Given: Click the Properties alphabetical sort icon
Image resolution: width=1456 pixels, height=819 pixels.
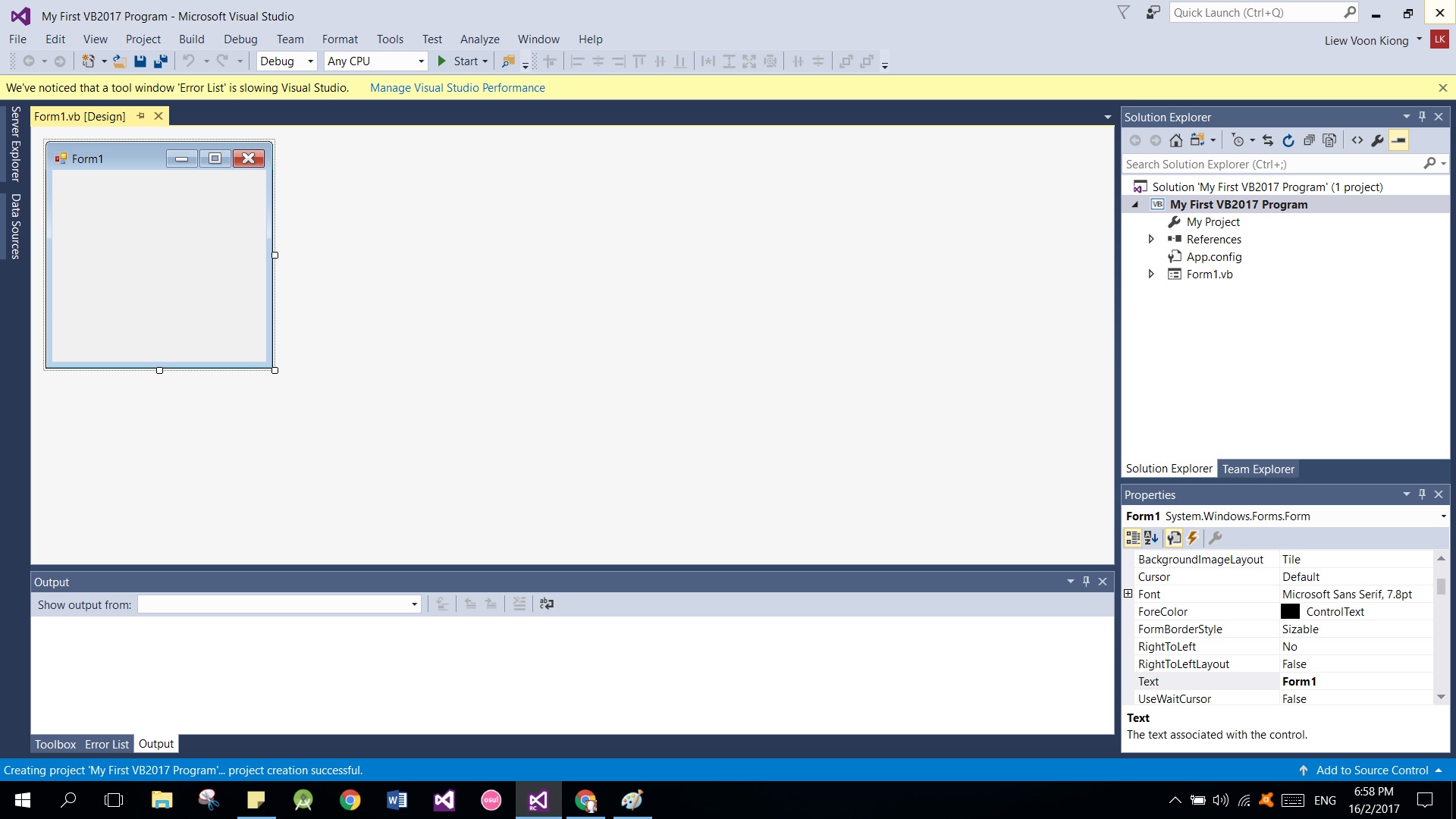Looking at the screenshot, I should tap(1152, 538).
